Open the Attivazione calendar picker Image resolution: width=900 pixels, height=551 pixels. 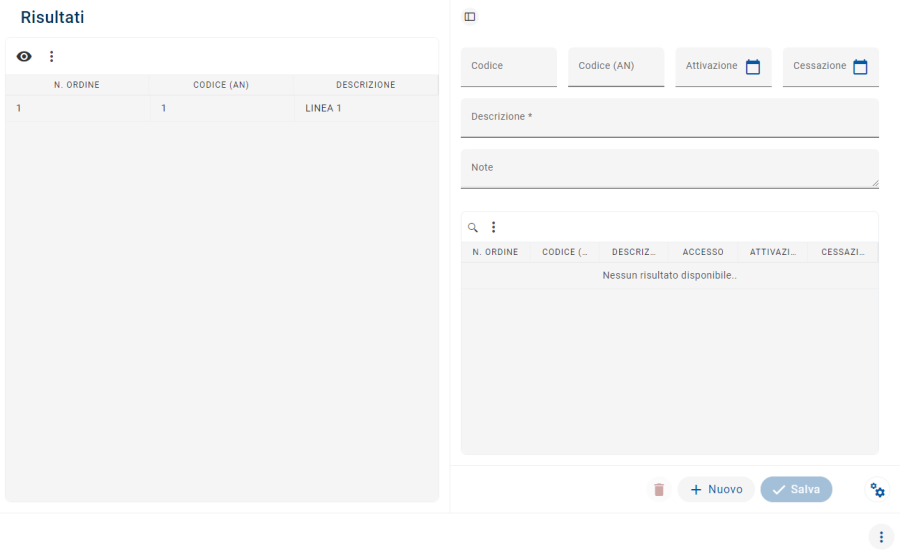[x=753, y=67]
